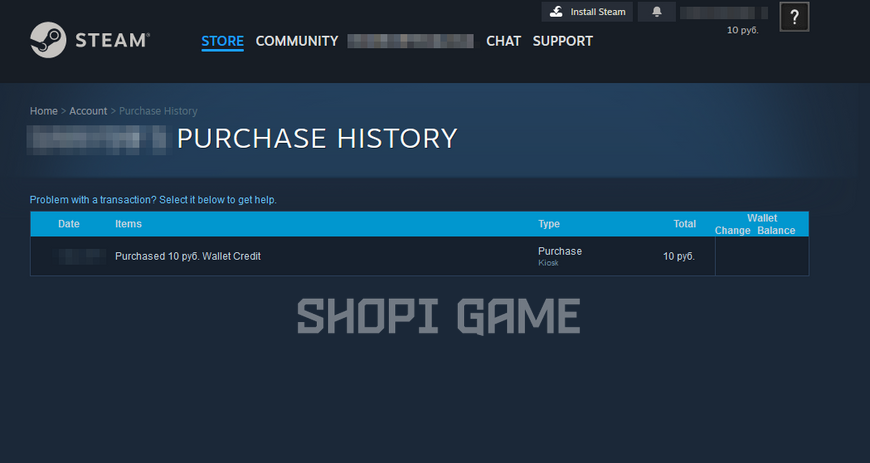Viewport: 870px width, 463px height.
Task: Open the Account breadcrumb link
Action: click(88, 111)
